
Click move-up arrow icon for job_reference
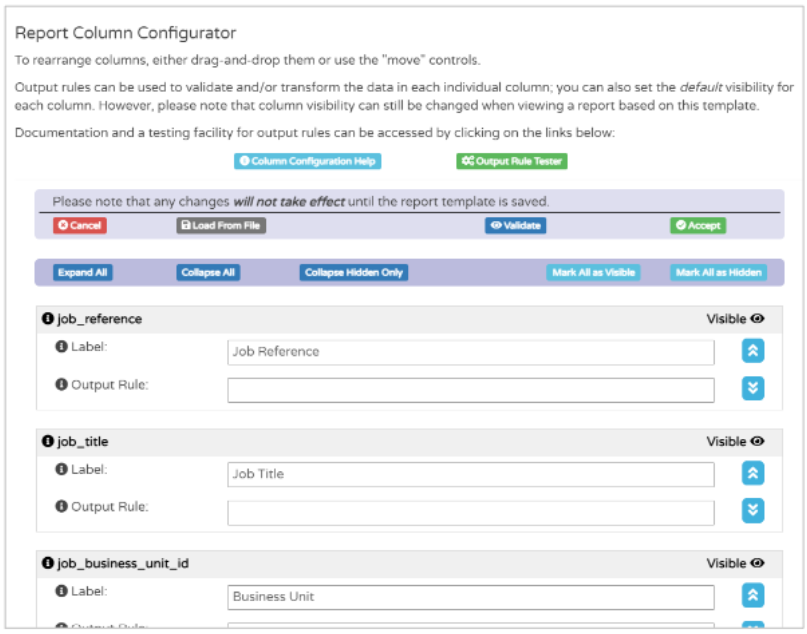(x=753, y=351)
